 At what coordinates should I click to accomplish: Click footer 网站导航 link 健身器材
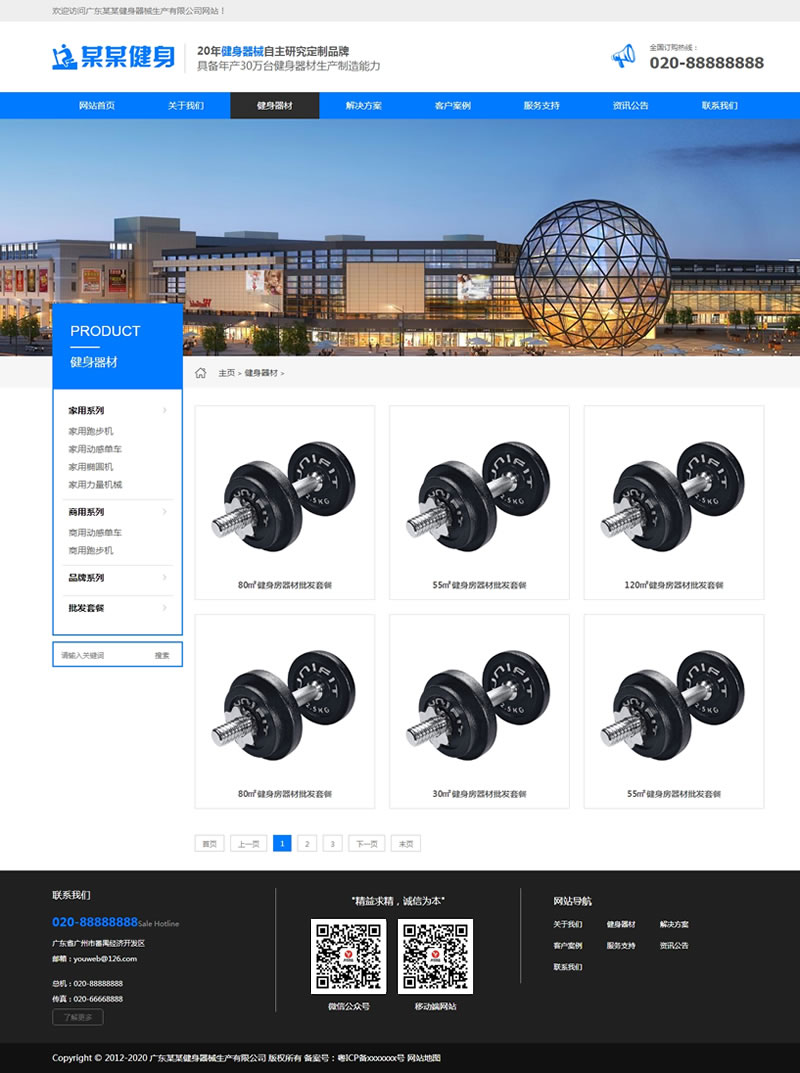pos(621,925)
